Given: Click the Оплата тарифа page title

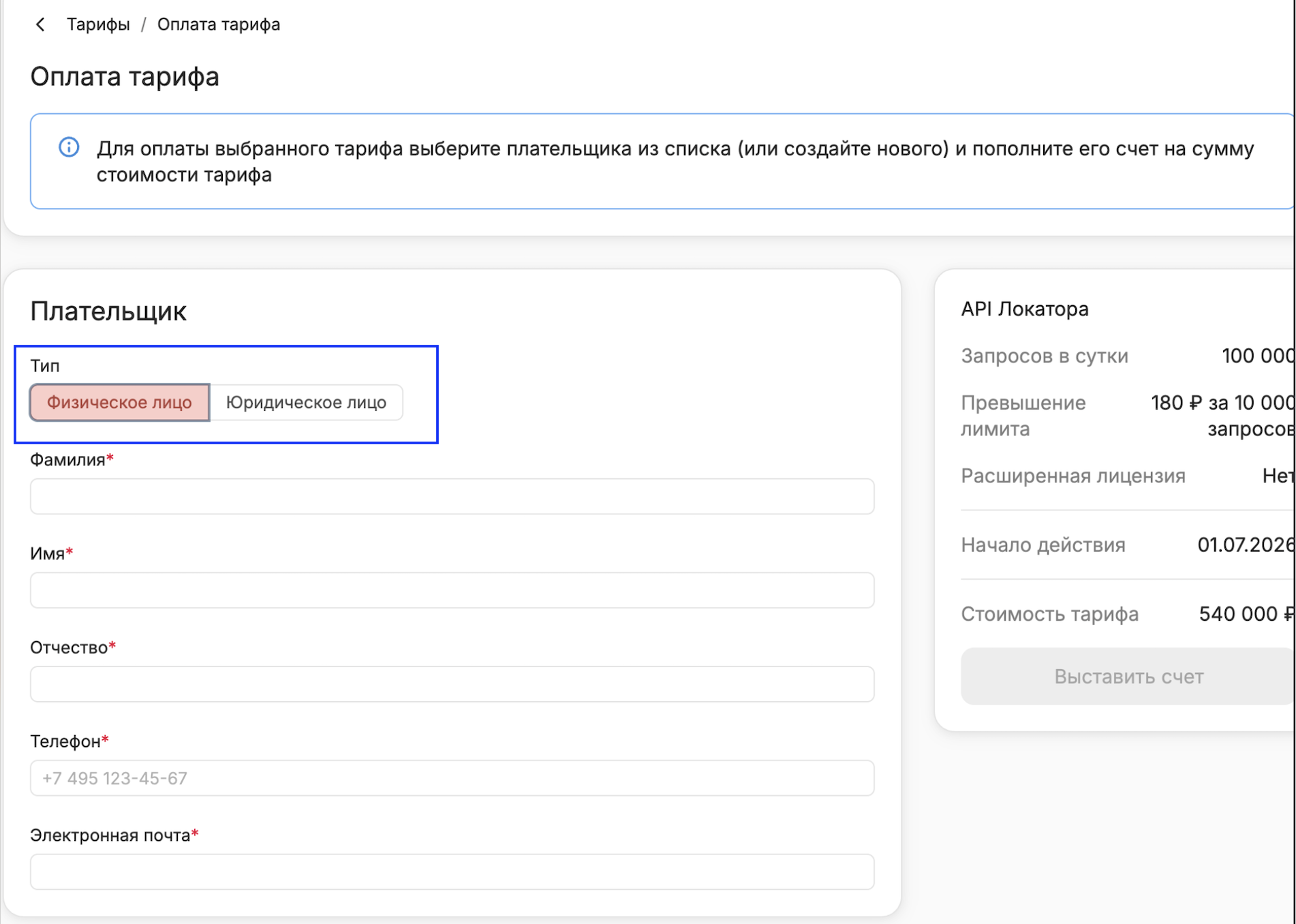Looking at the screenshot, I should coord(125,76).
